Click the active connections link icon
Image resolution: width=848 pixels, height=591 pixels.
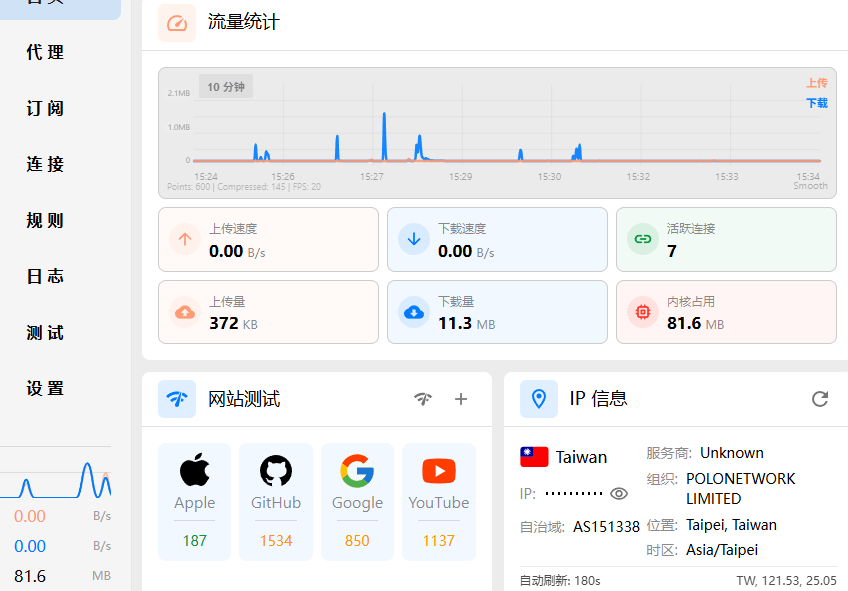641,239
